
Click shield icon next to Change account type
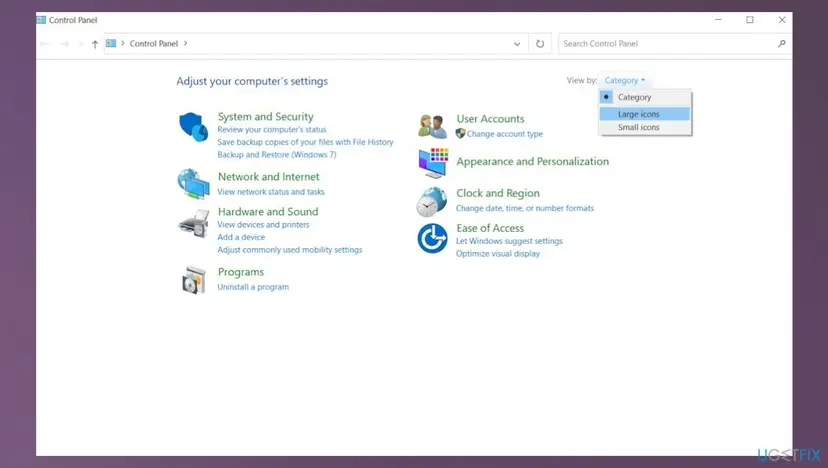pyautogui.click(x=460, y=134)
